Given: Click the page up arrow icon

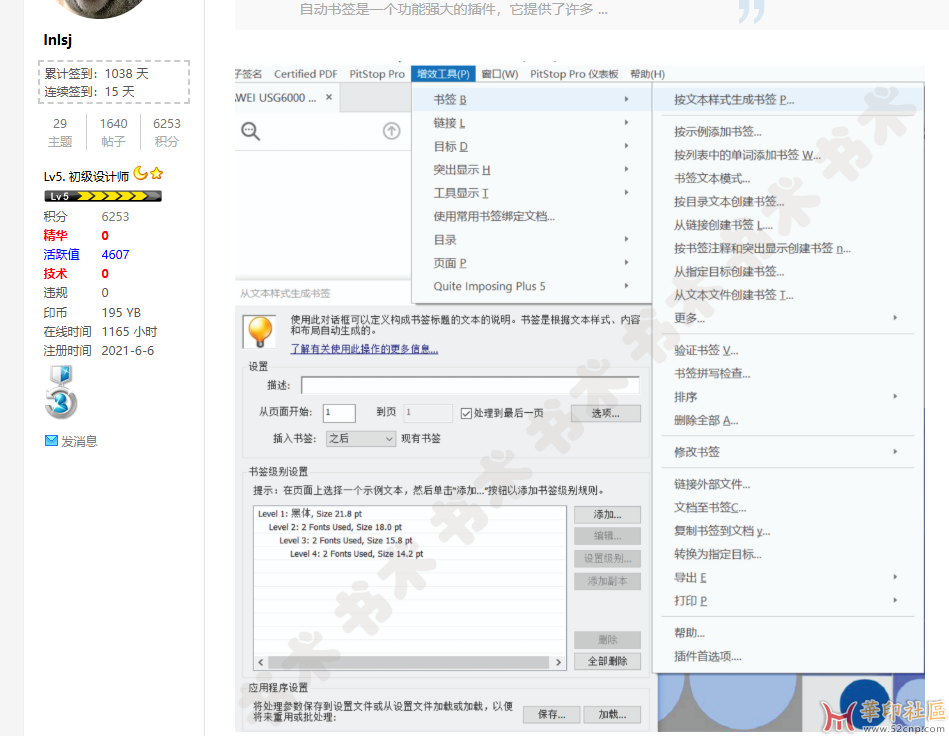Looking at the screenshot, I should point(392,131).
